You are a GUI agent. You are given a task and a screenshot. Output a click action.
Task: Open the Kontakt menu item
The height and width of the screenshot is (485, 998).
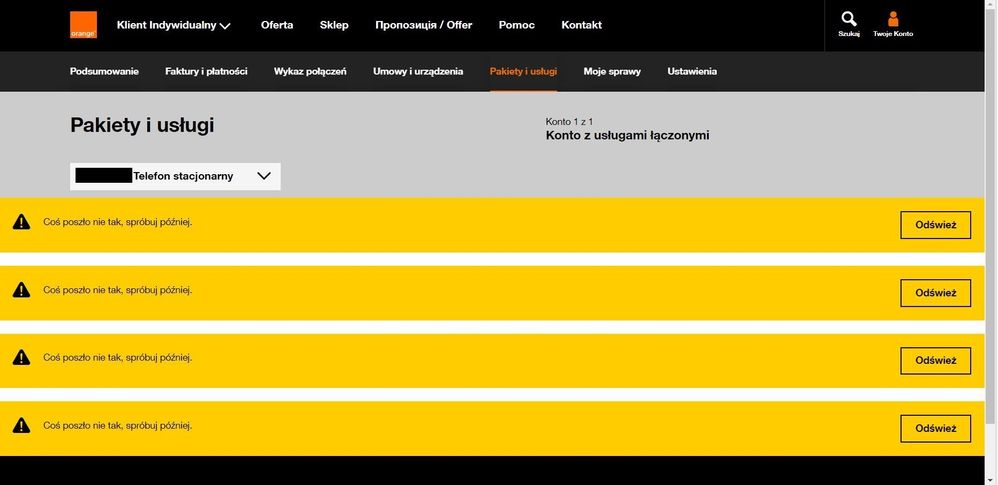tap(582, 25)
